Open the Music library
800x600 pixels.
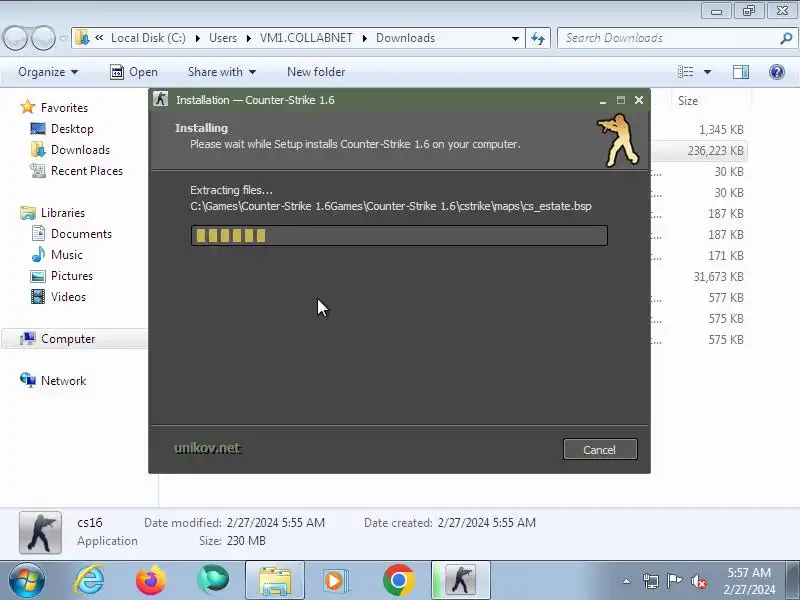(x=67, y=255)
